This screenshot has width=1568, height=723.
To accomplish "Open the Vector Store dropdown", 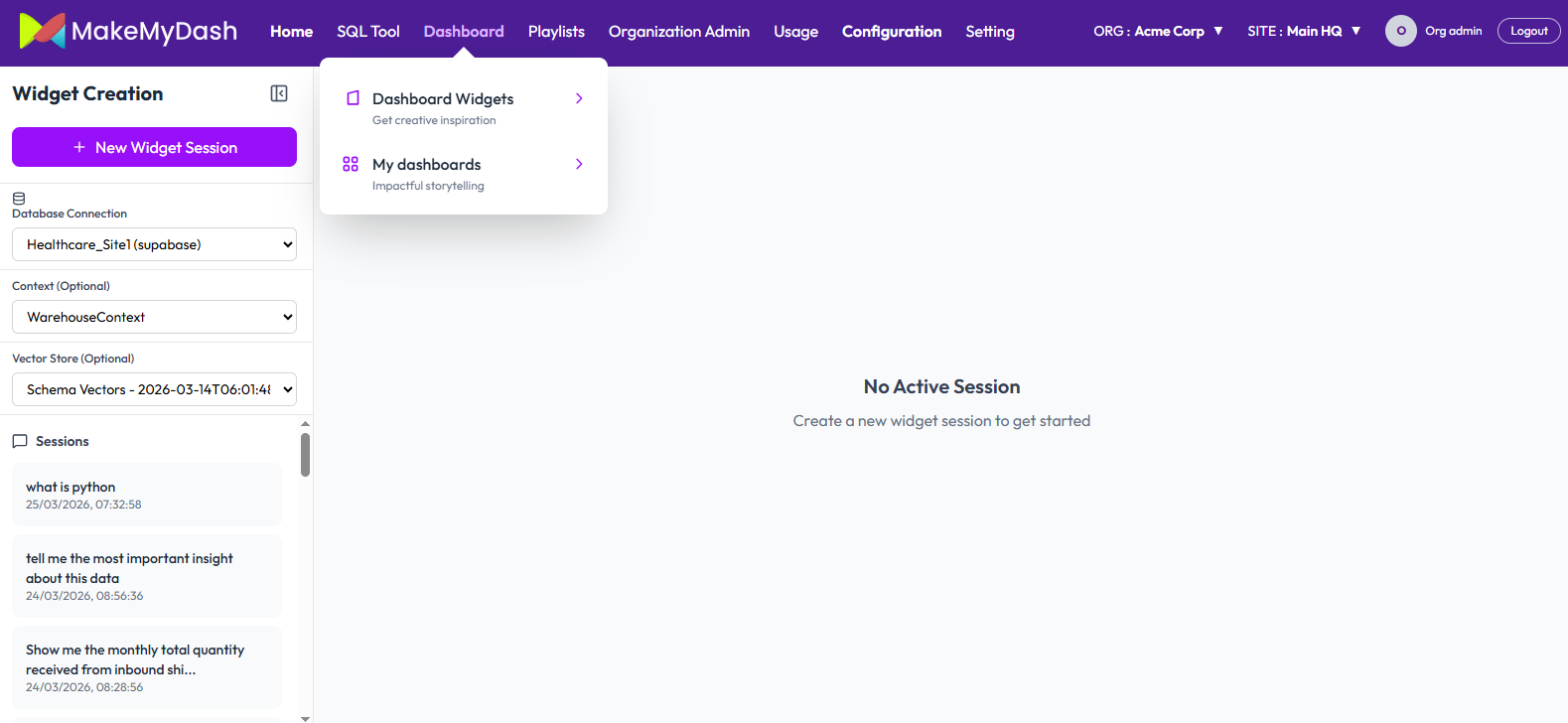I will coord(154,389).
